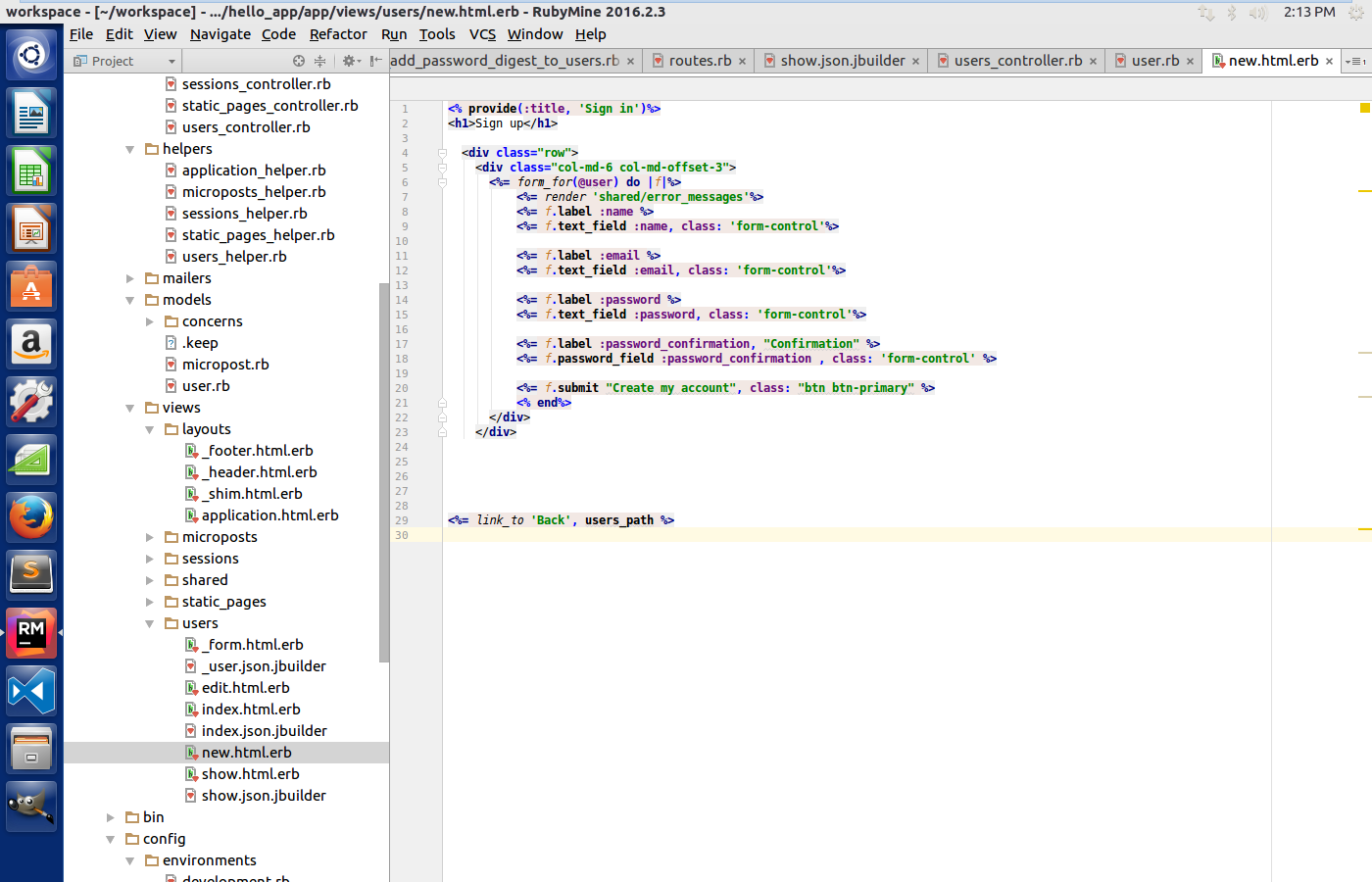Screen dimensions: 1372x882
Task: Click Project tree vertical scrollbar
Action: (384, 472)
